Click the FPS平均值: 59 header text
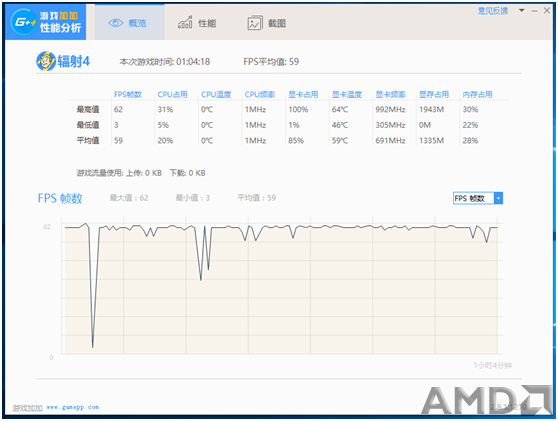 pyautogui.click(x=271, y=62)
